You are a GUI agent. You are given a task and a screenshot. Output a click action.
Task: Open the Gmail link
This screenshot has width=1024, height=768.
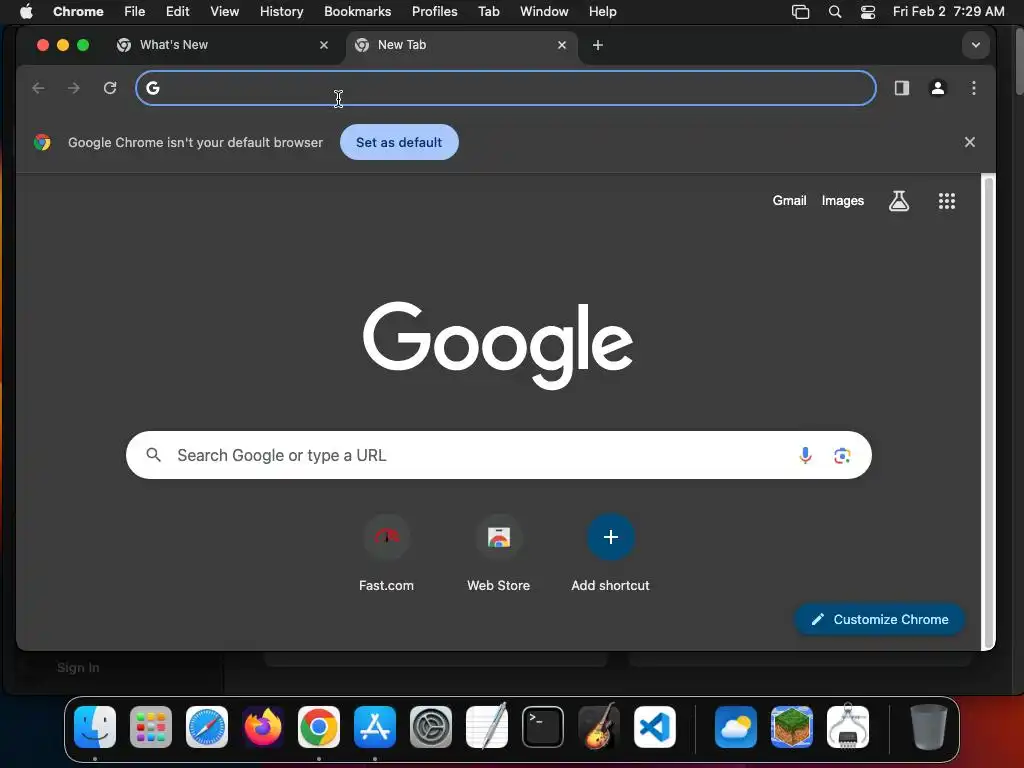[x=789, y=200]
